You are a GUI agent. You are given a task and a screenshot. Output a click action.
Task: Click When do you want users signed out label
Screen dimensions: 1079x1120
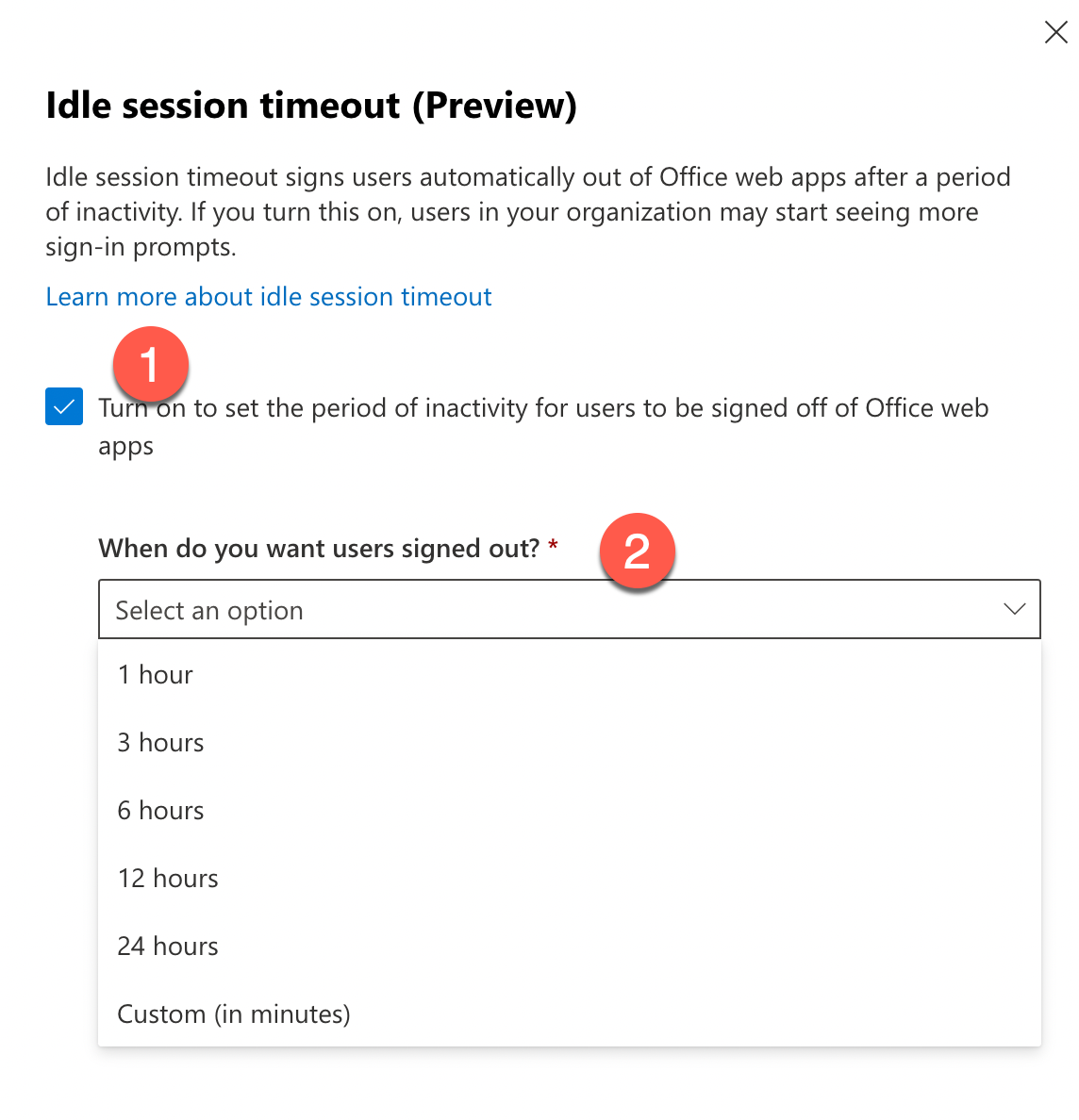321,548
